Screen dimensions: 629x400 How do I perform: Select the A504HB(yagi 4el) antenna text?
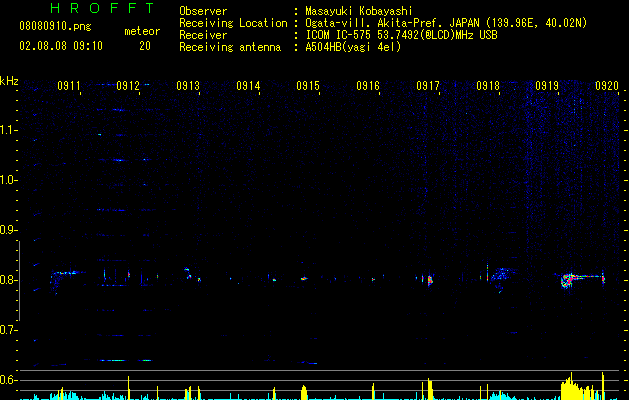(x=353, y=47)
